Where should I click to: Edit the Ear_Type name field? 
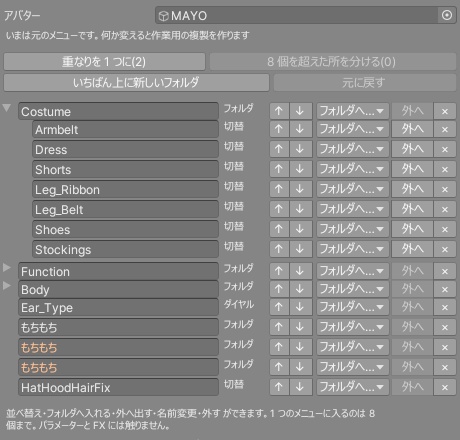tap(118, 307)
